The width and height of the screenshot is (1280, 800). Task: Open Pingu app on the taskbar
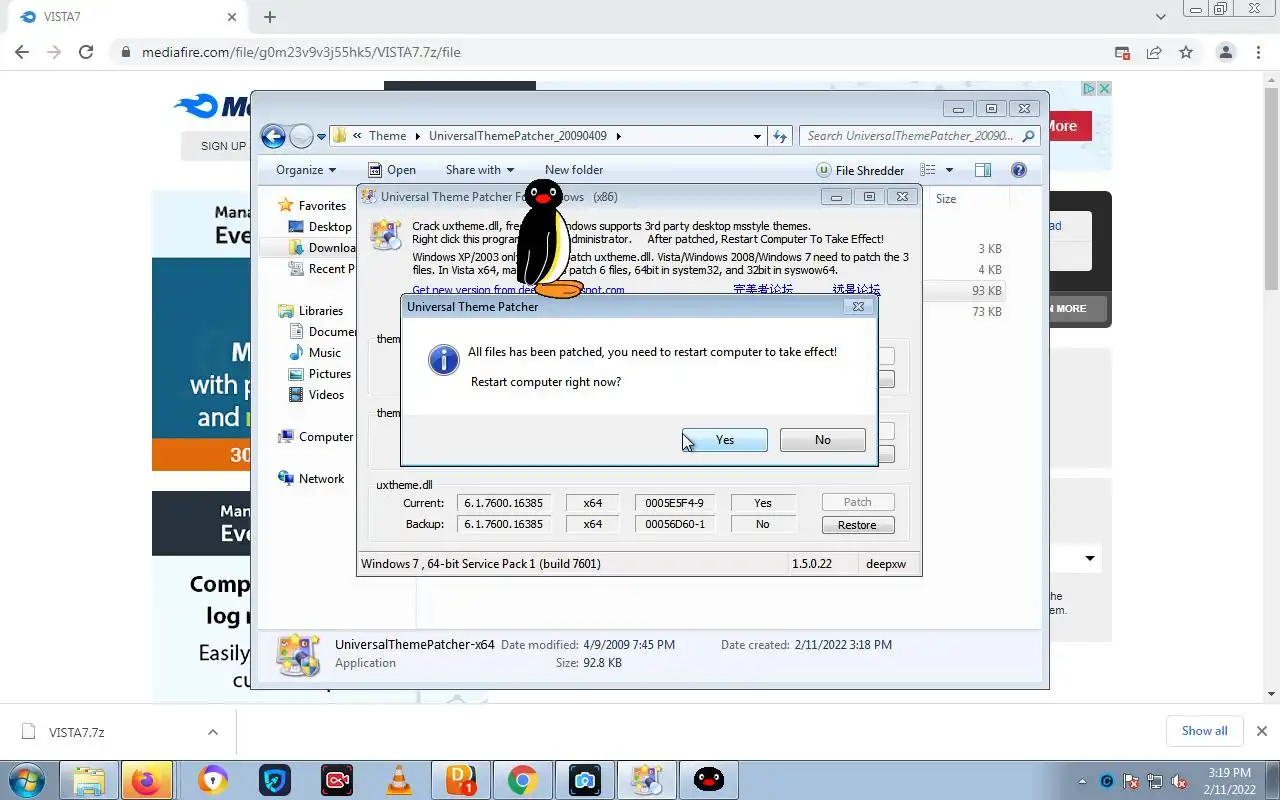click(709, 780)
